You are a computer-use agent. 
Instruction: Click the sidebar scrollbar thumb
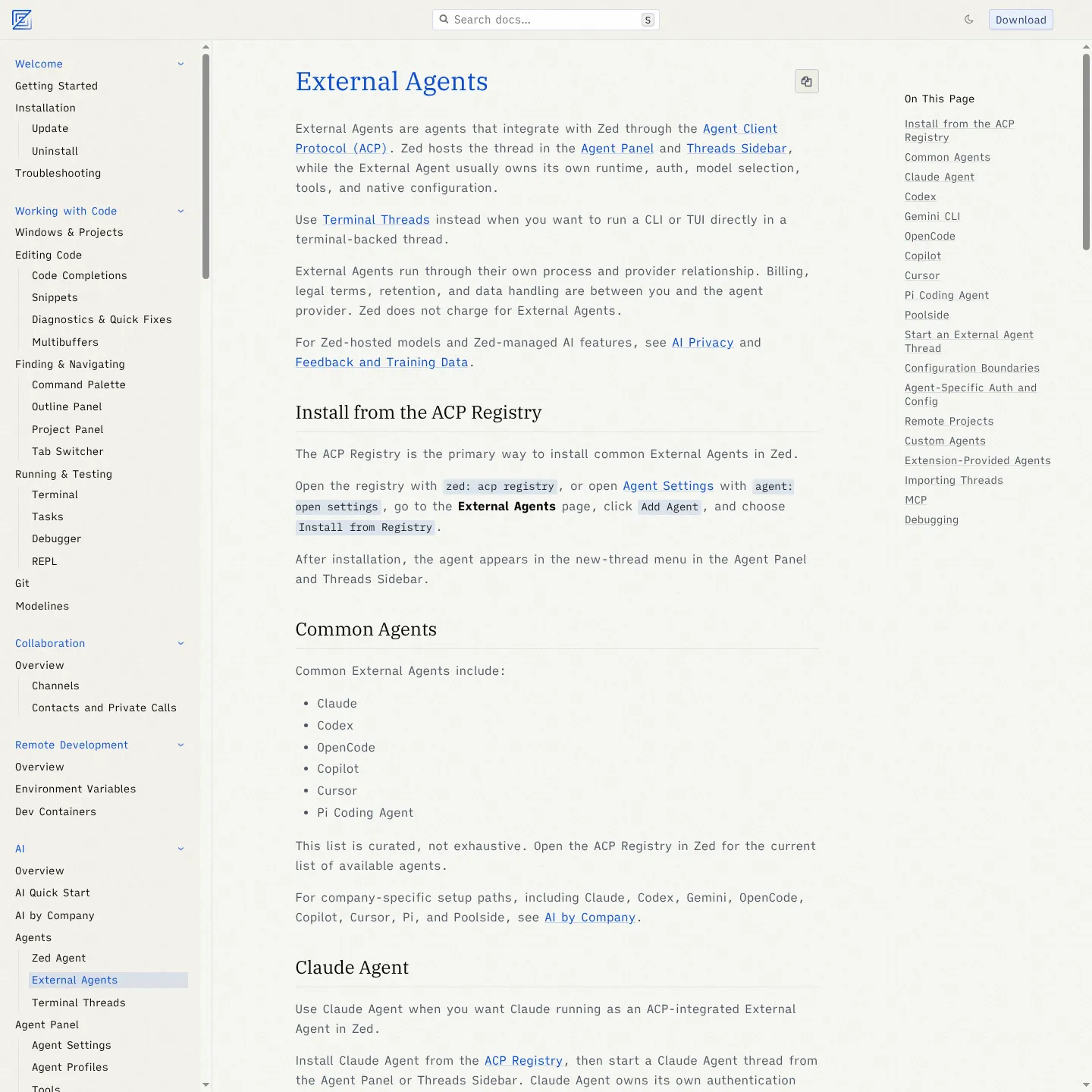tap(206, 166)
